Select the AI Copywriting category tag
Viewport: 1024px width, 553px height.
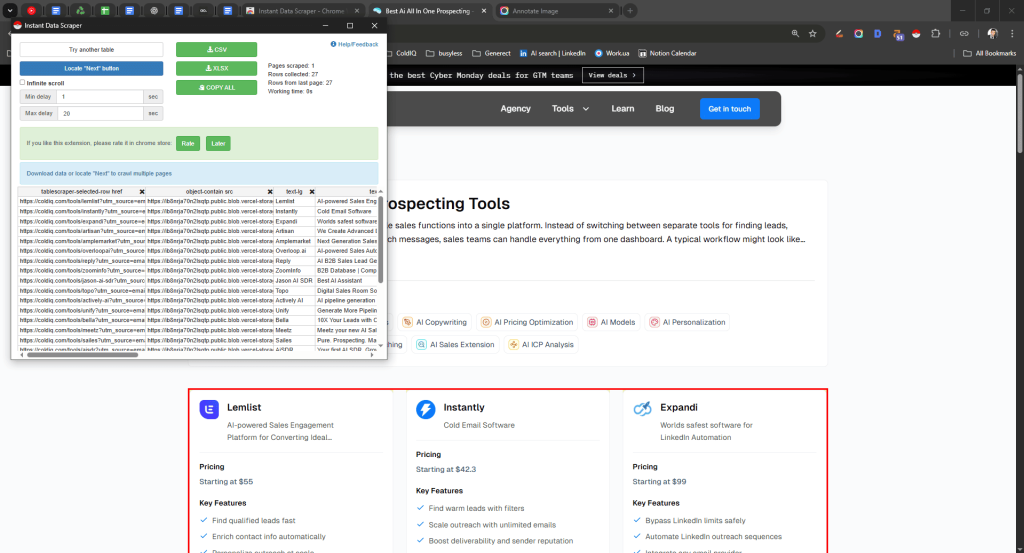pos(435,322)
